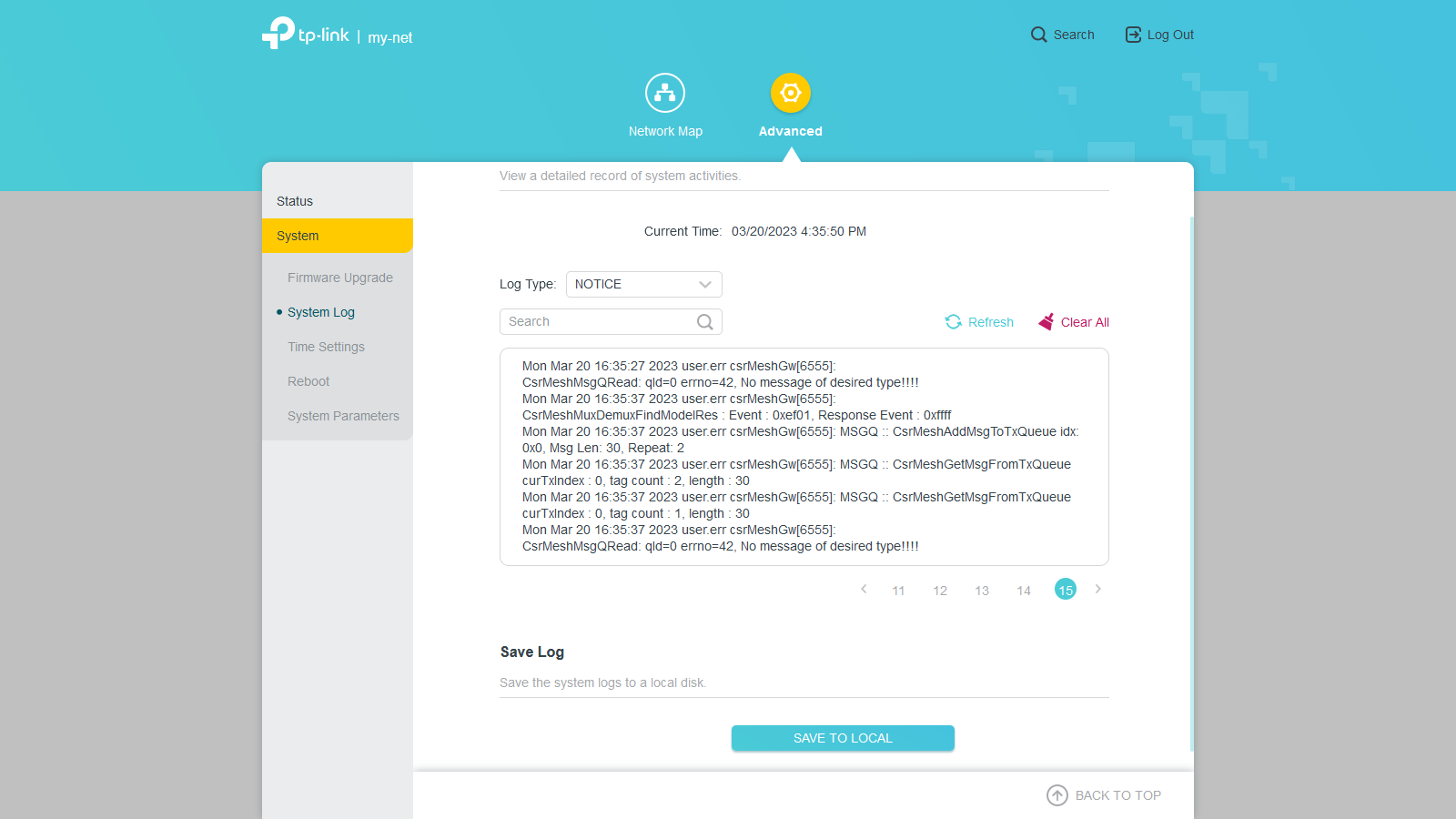This screenshot has width=1456, height=819.
Task: Click the Clear All broom icon
Action: [x=1046, y=322]
